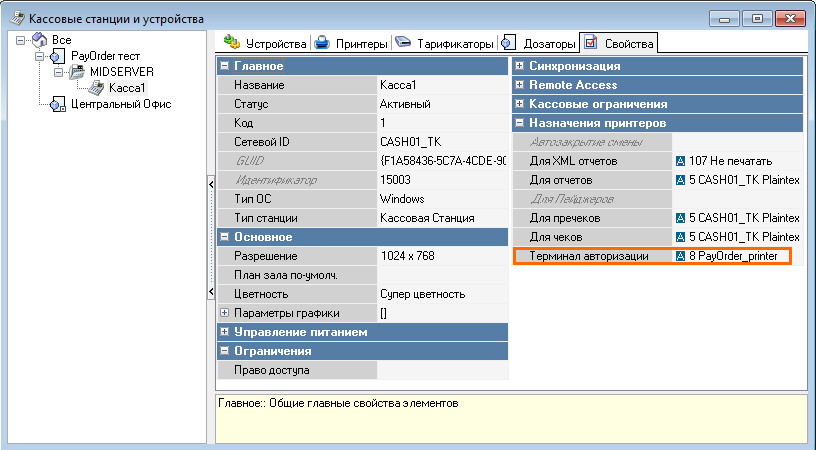
Task: Expand the Синхронизация section
Action: [520, 66]
